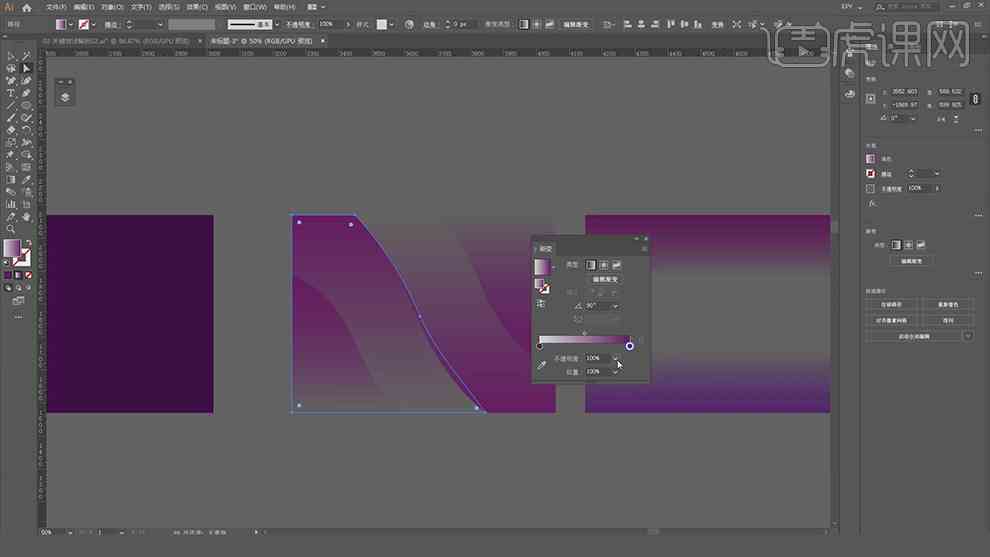Screen dimensions: 990x557
Task: Select the Type tool
Action: [11, 93]
